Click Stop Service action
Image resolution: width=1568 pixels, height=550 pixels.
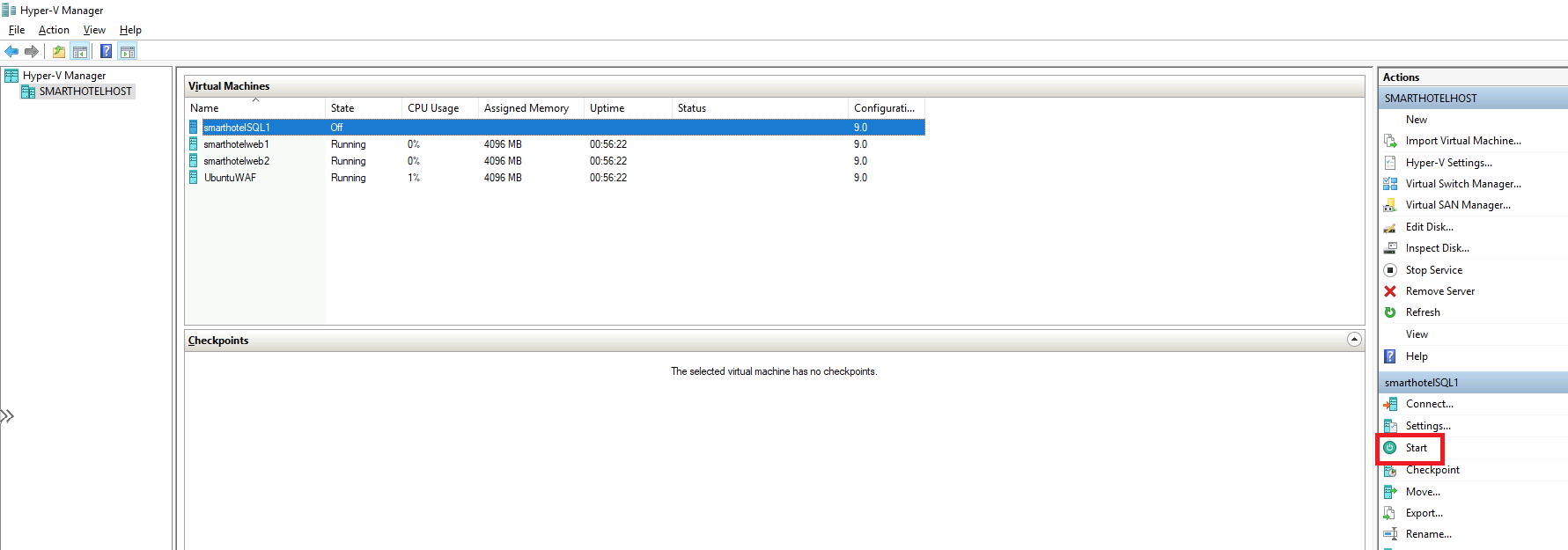(x=1433, y=270)
